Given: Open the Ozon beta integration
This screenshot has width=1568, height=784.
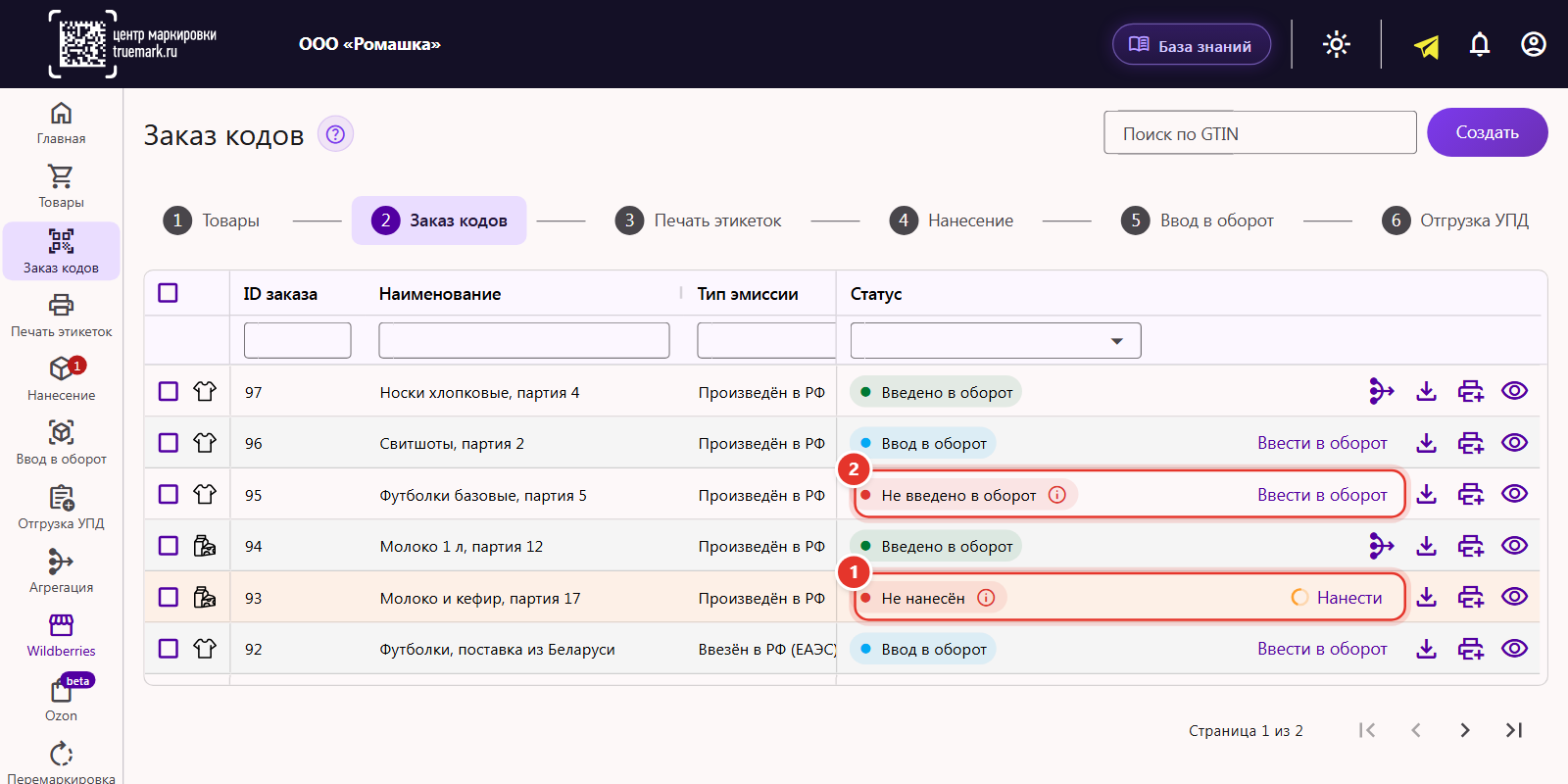Looking at the screenshot, I should pos(61,700).
